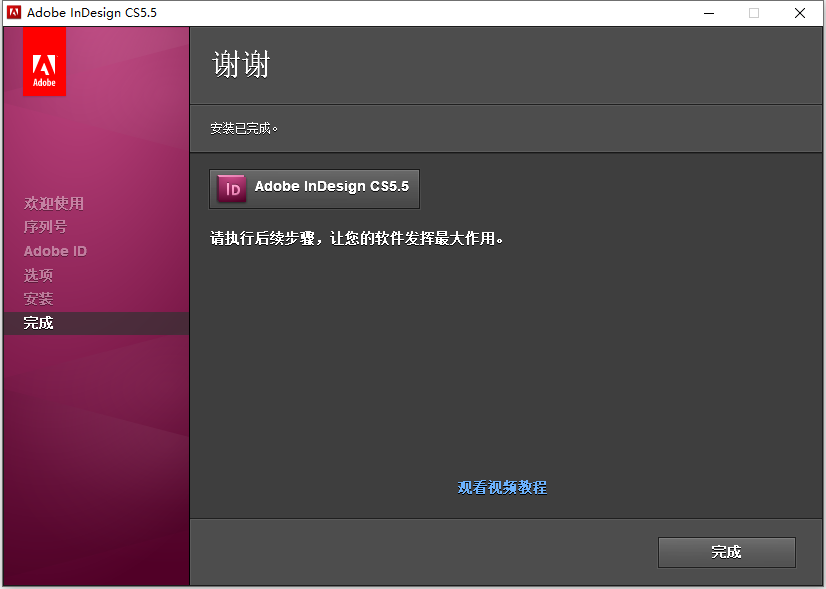Click the red Adobe logo in sidebar
Screen dimensions: 826x589
point(44,62)
